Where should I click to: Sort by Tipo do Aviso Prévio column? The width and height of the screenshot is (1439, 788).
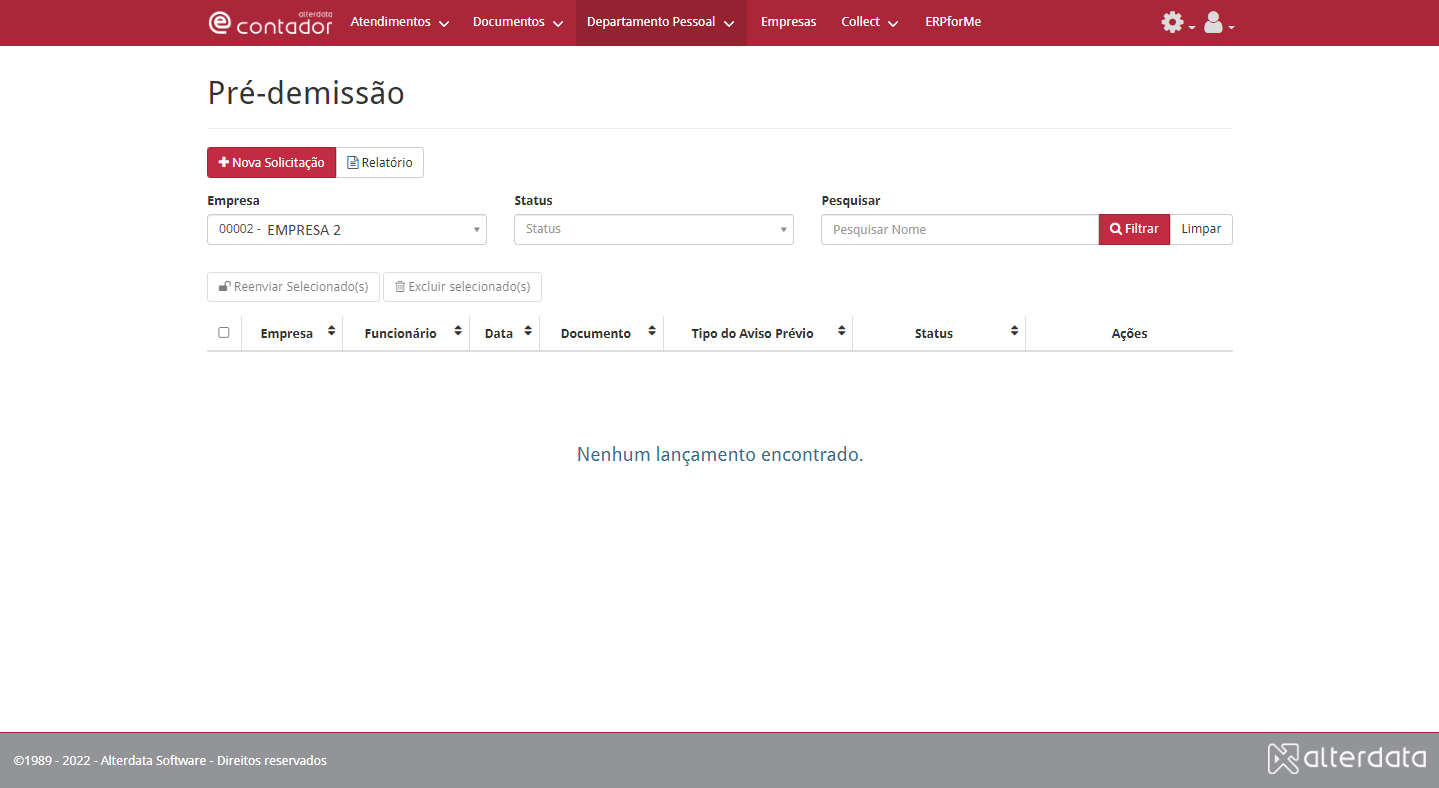click(x=840, y=331)
